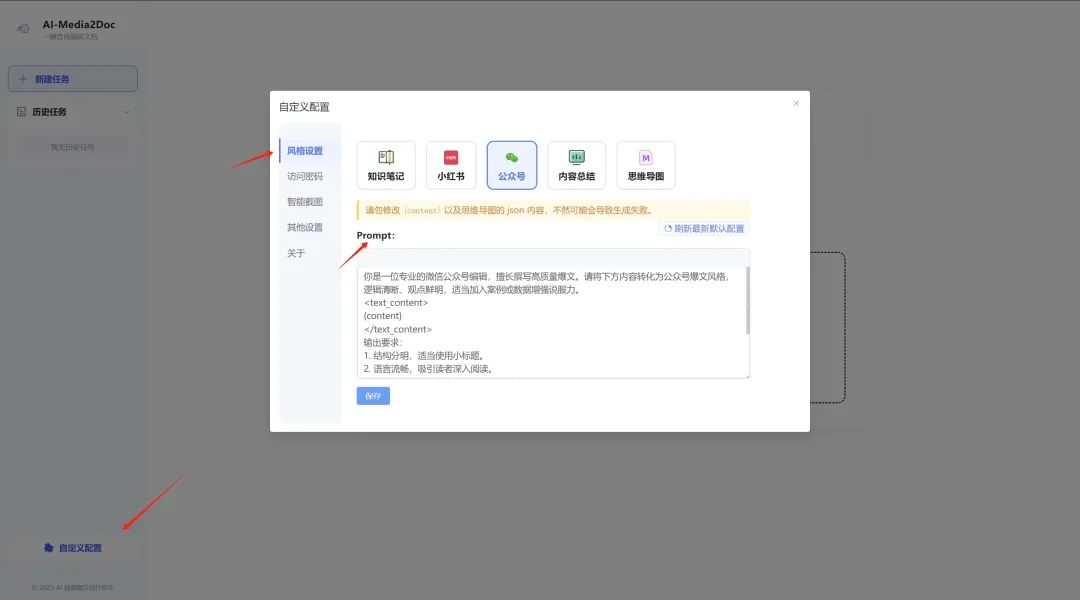Click the </text_content> line in prompt
This screenshot has width=1080, height=600.
397,329
